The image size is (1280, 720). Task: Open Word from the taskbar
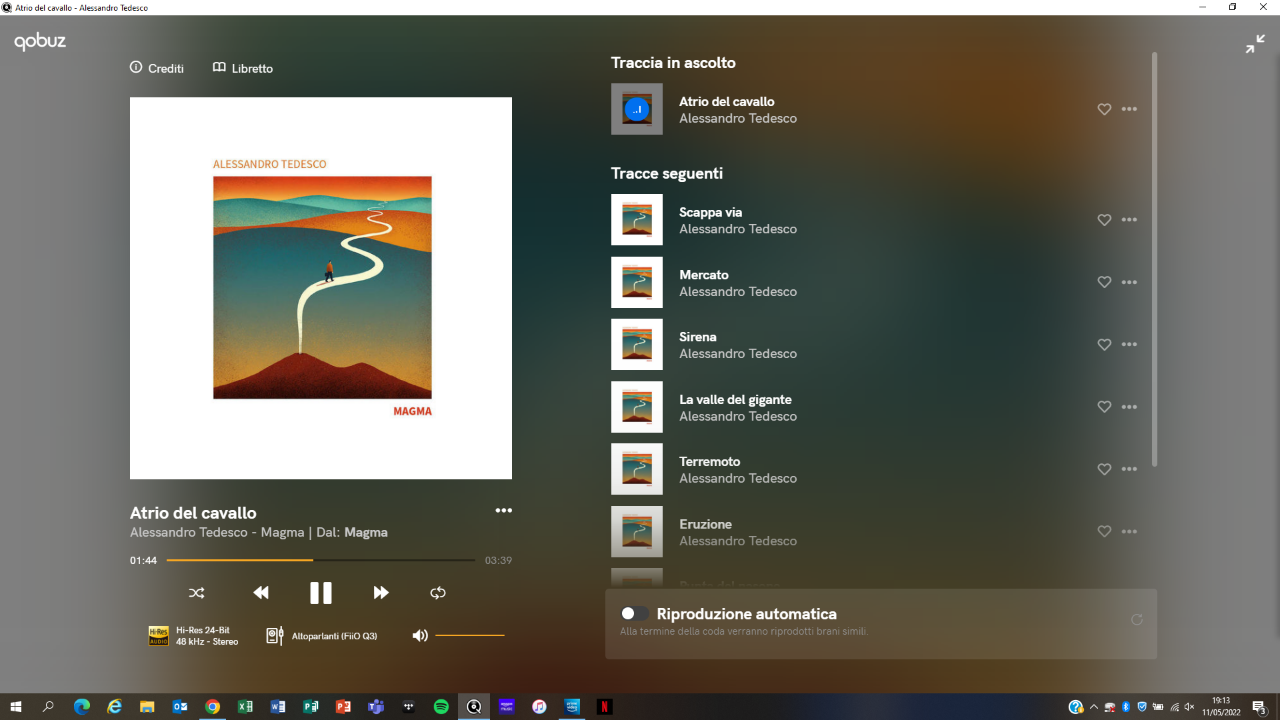[278, 707]
